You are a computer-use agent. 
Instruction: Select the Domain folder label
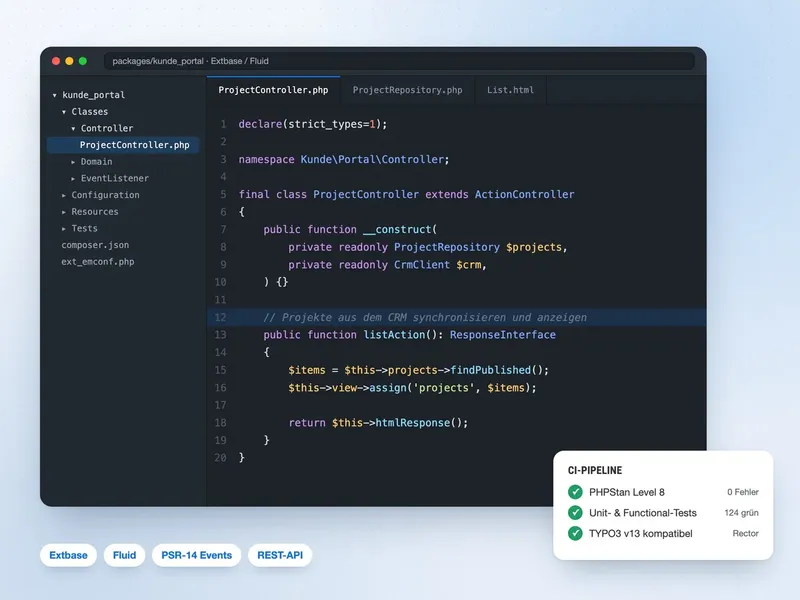[x=96, y=162]
